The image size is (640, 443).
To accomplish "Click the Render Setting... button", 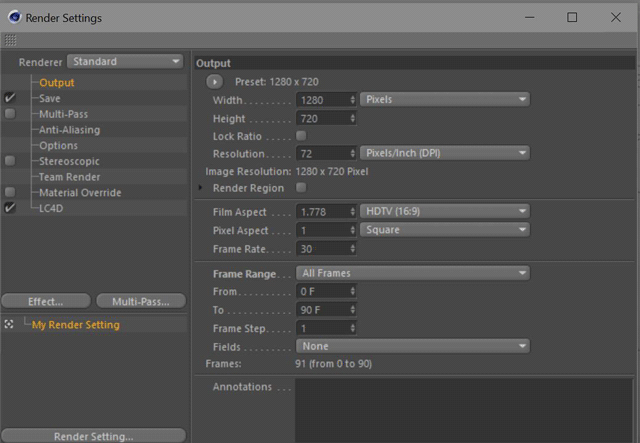I will (93, 436).
